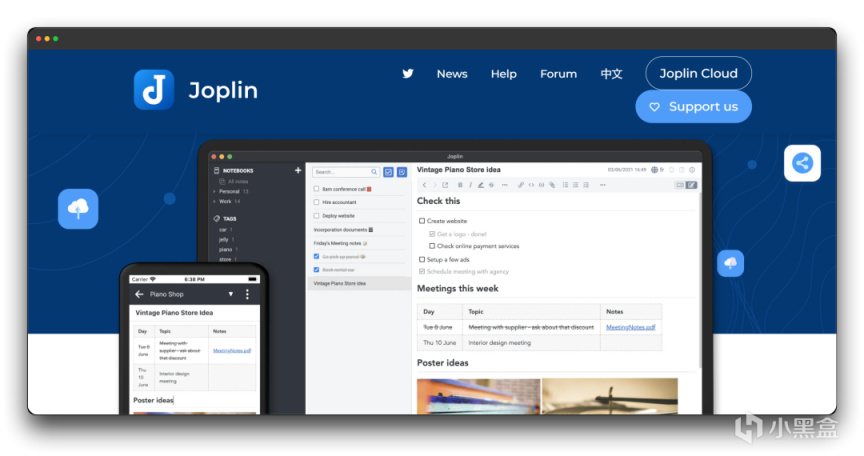
Task: Go back in note history
Action: coord(424,185)
